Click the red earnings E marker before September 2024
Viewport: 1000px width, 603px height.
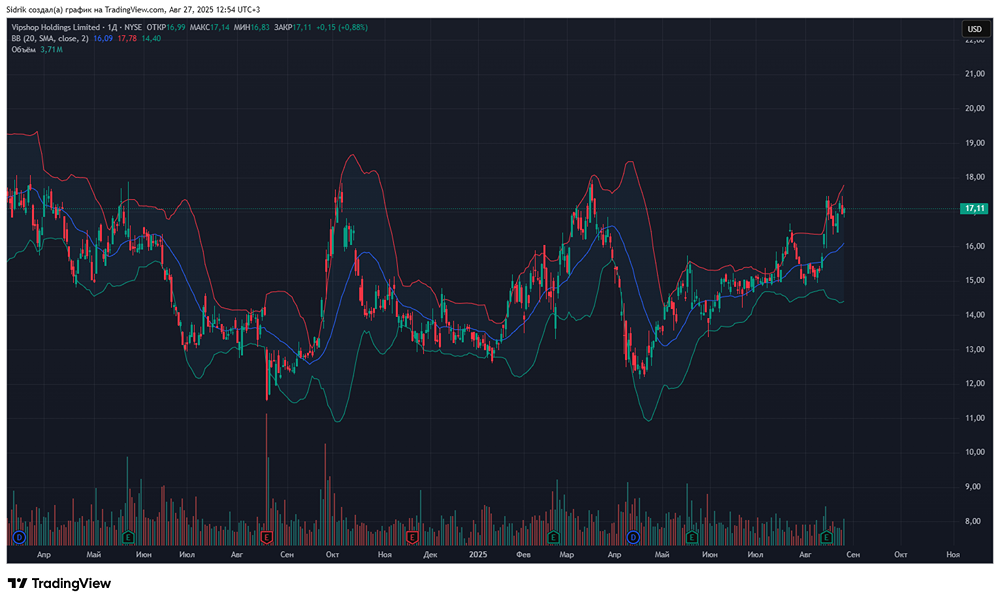pos(266,537)
